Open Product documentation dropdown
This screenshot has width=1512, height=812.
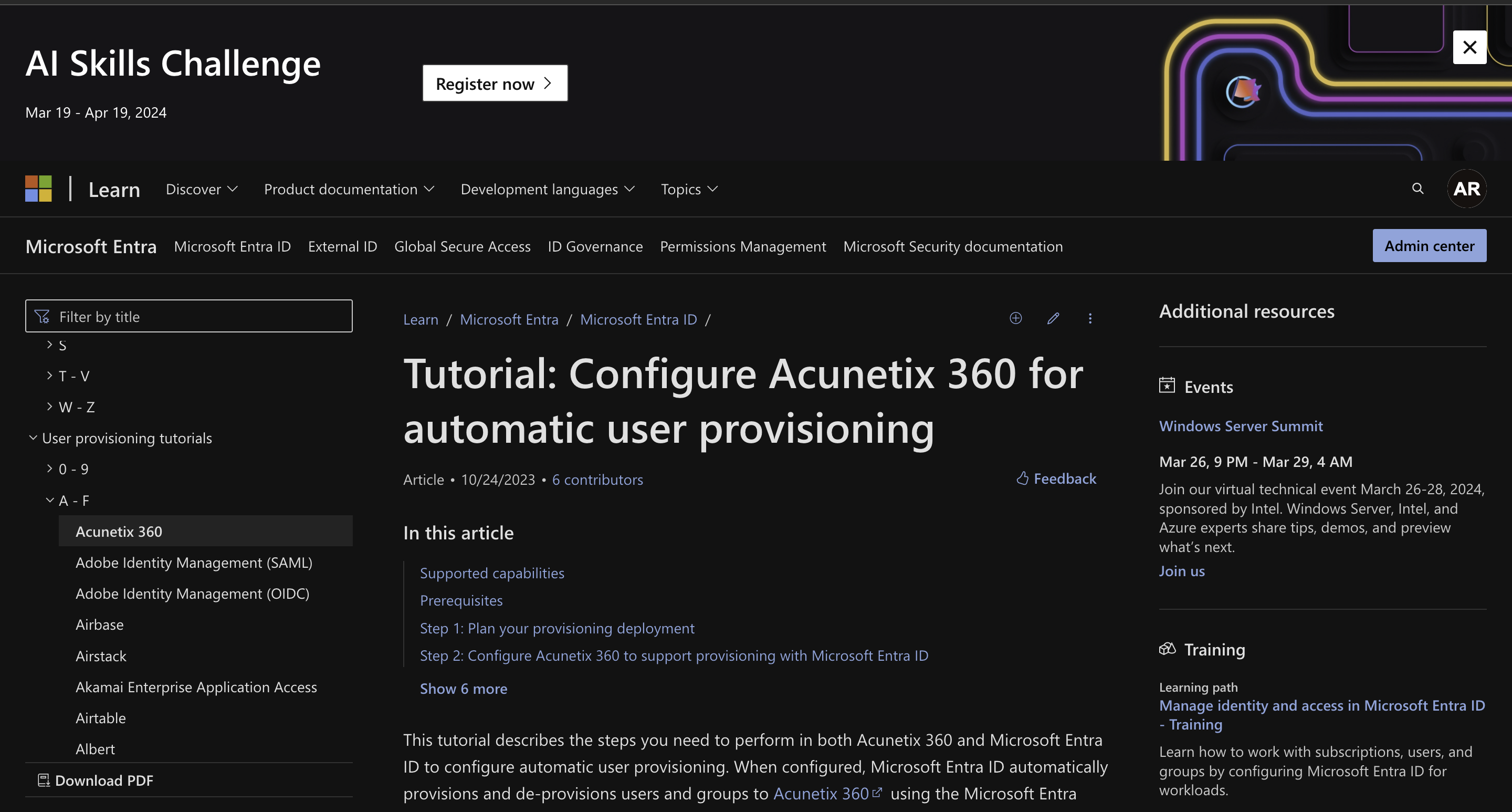click(349, 189)
